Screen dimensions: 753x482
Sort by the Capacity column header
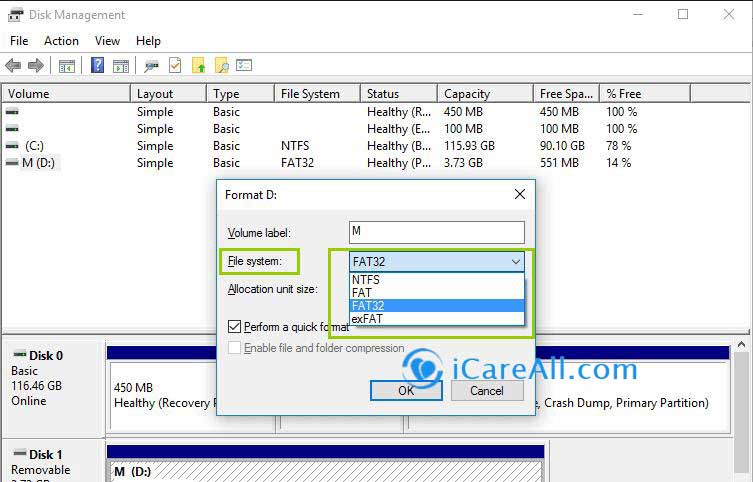point(486,94)
